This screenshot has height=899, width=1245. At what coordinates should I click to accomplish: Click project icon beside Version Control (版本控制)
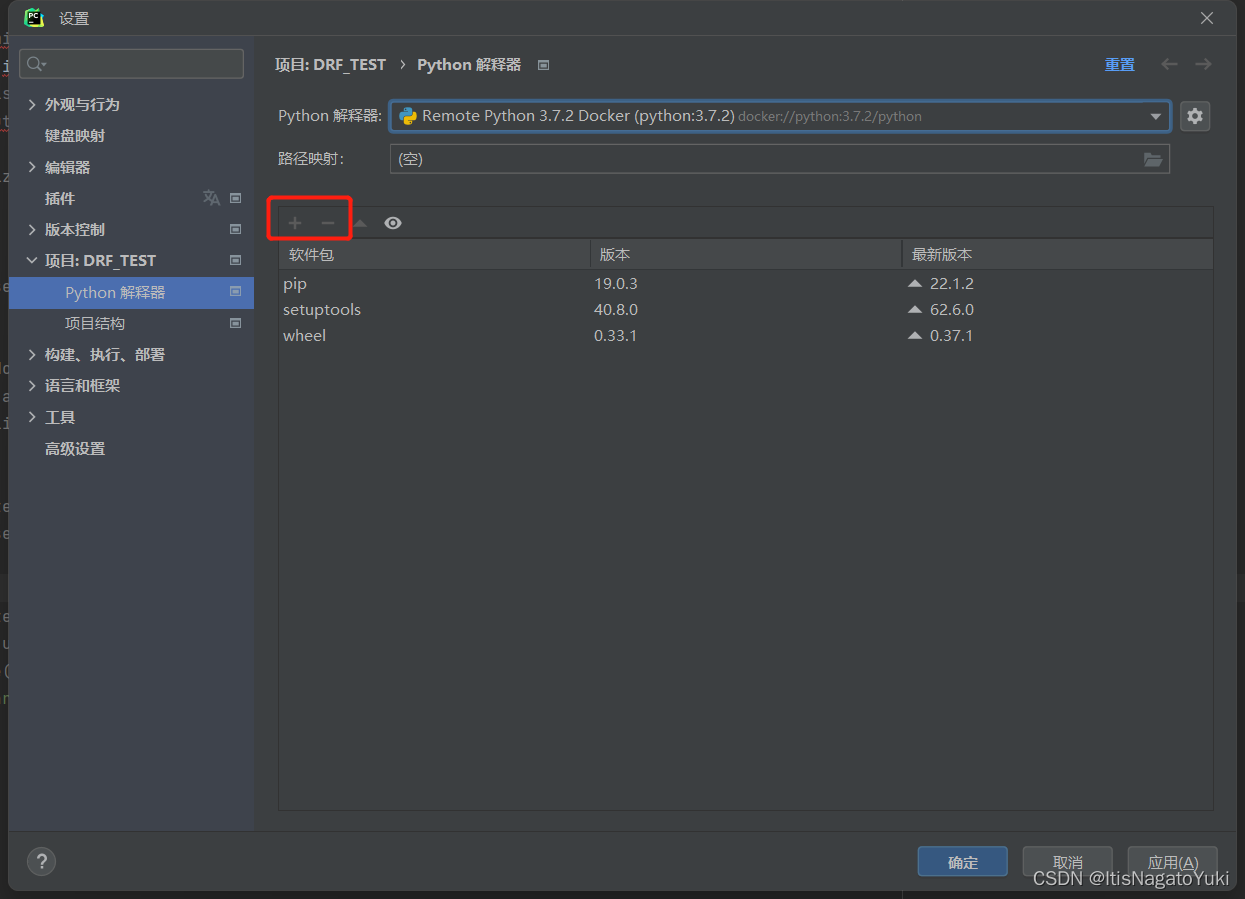pos(235,229)
